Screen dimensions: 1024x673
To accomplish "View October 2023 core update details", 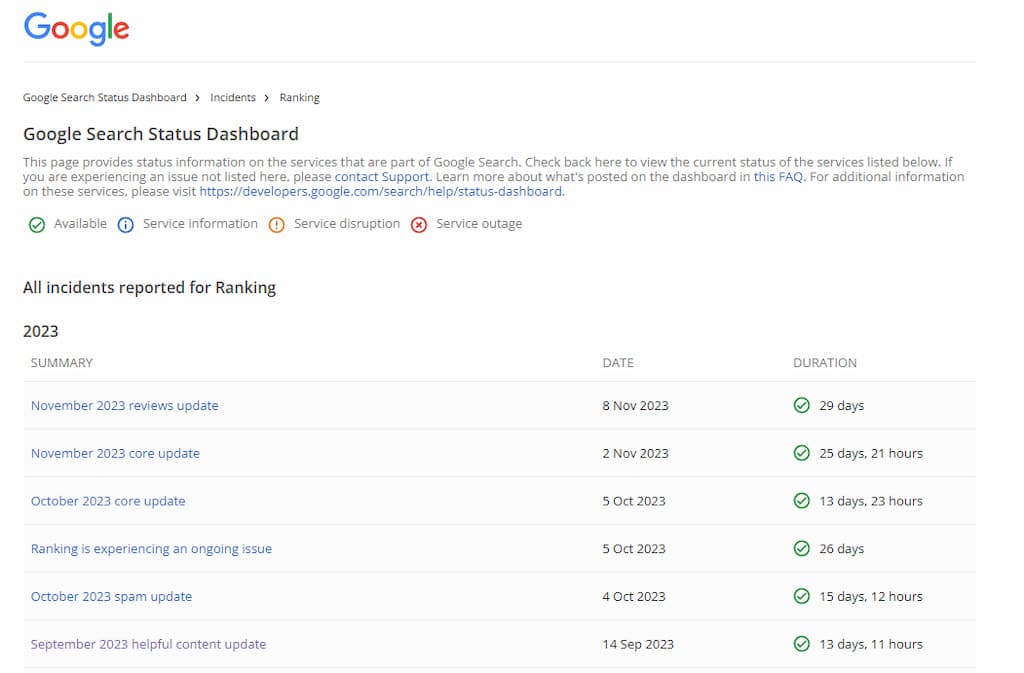I will (108, 502).
